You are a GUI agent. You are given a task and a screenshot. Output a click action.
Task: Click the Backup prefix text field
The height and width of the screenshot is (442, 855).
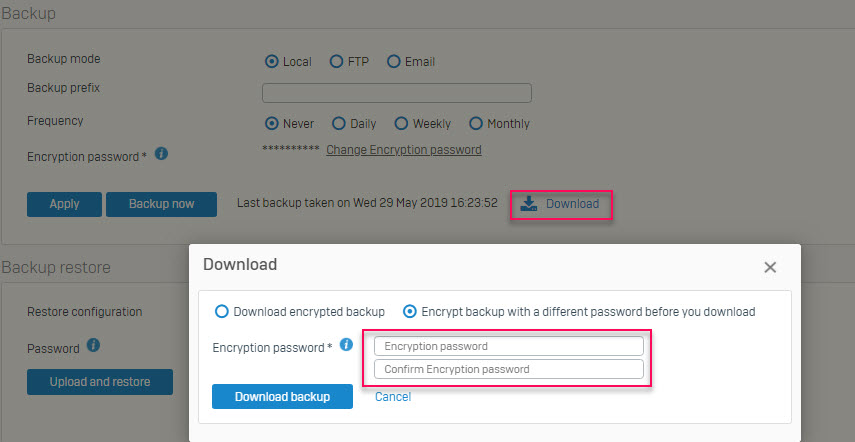pos(396,93)
